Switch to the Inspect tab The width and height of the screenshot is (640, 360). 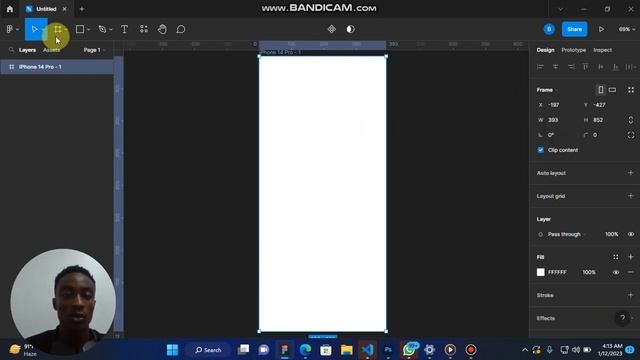click(x=602, y=50)
